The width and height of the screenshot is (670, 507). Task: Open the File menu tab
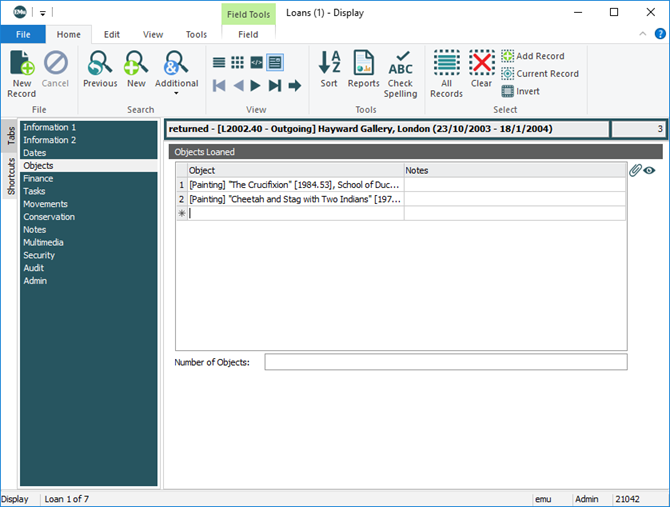pyautogui.click(x=23, y=34)
